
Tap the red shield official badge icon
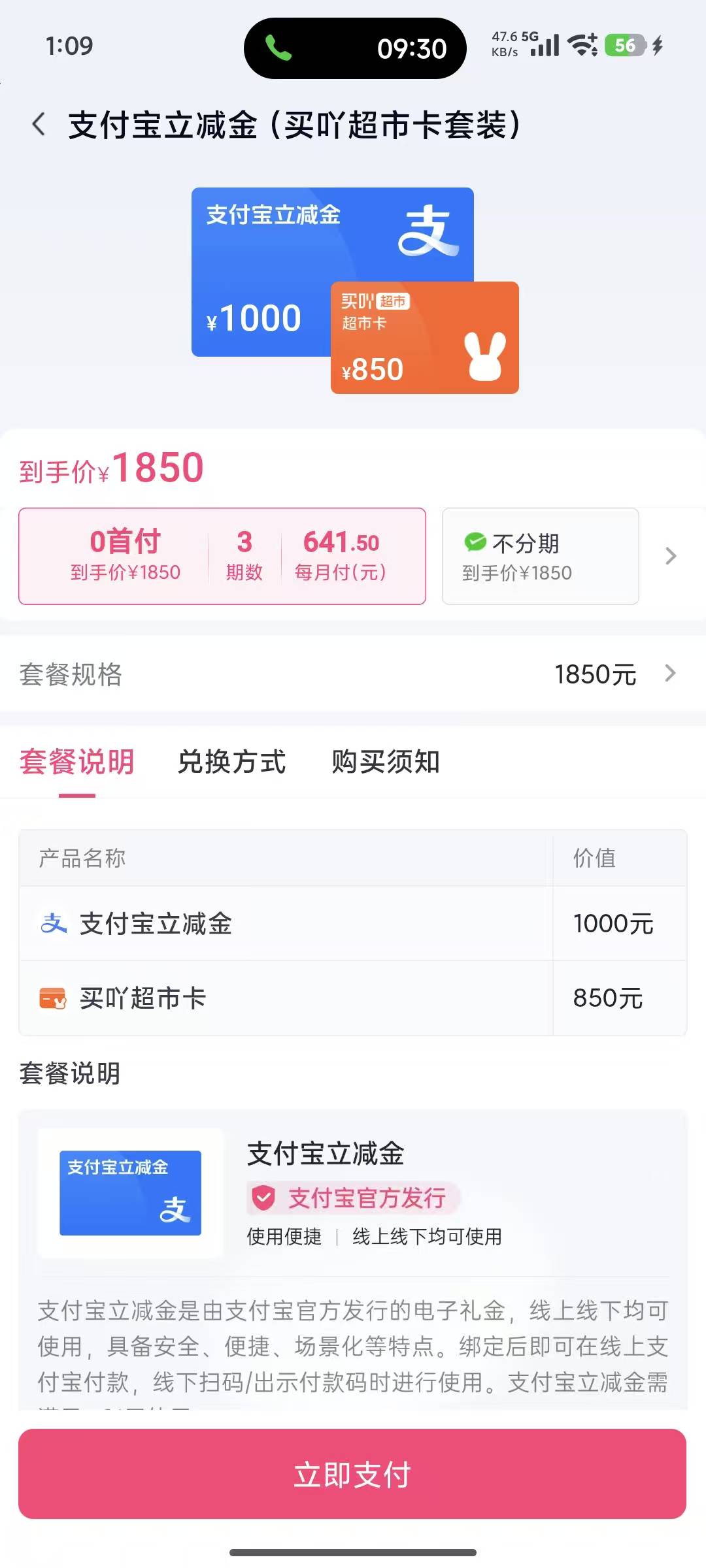pos(264,1198)
